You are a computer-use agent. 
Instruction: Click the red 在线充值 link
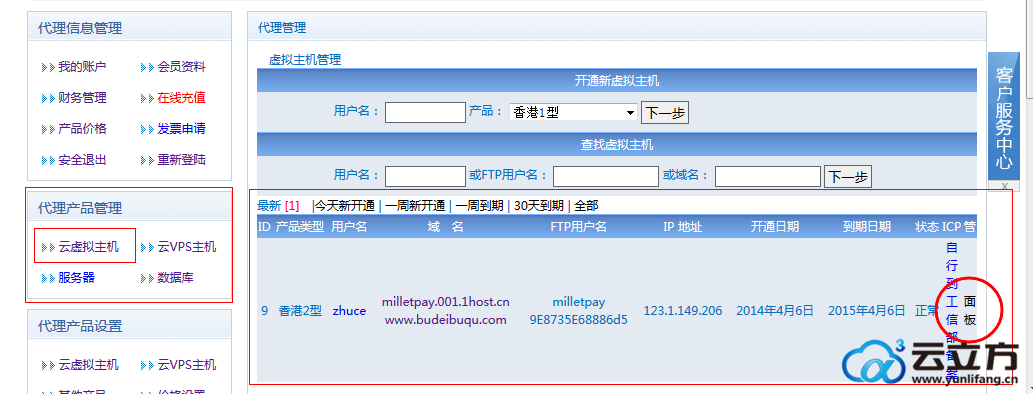(181, 98)
